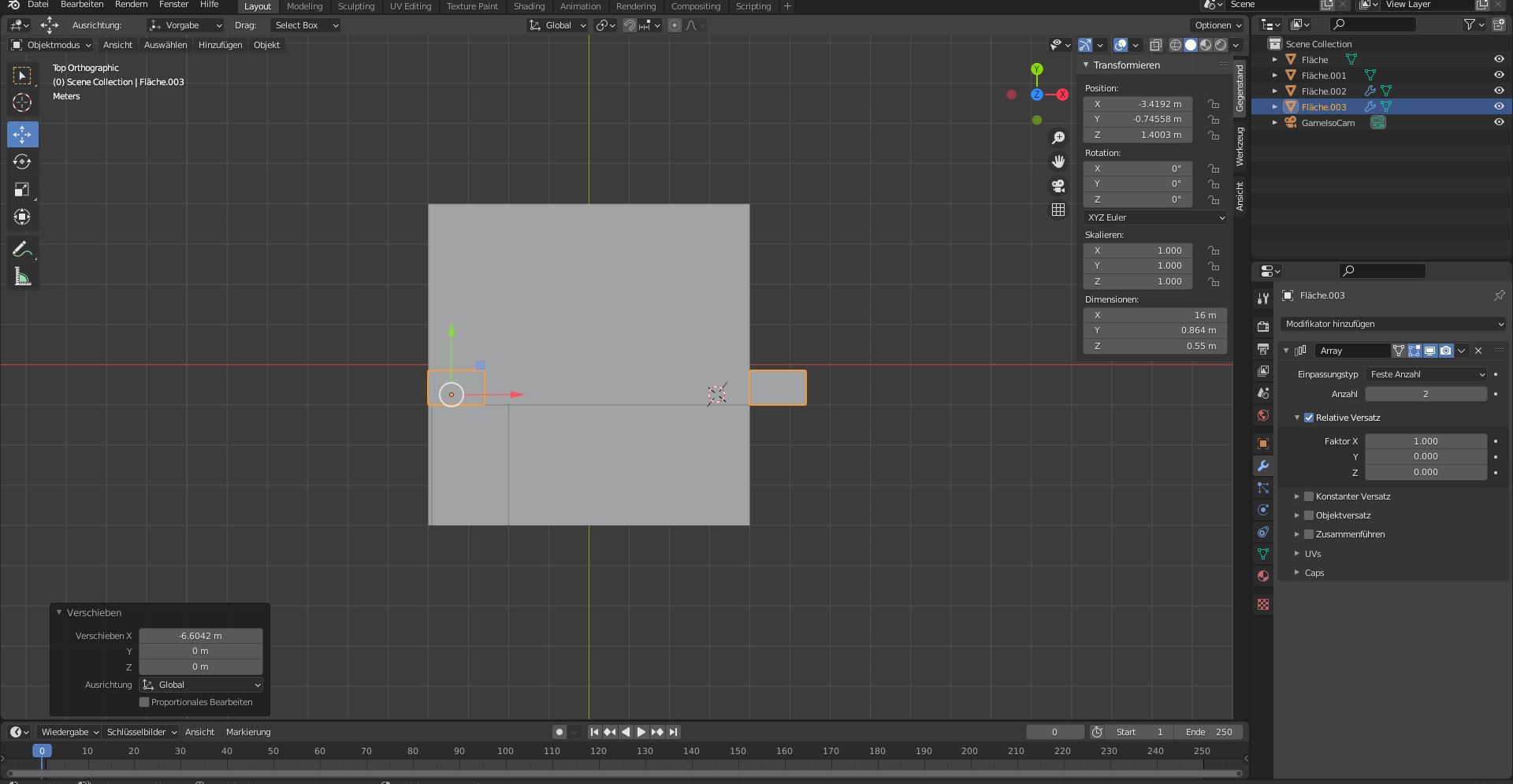Open the Modifier properties wrench tab
1513x784 pixels.
click(x=1263, y=466)
